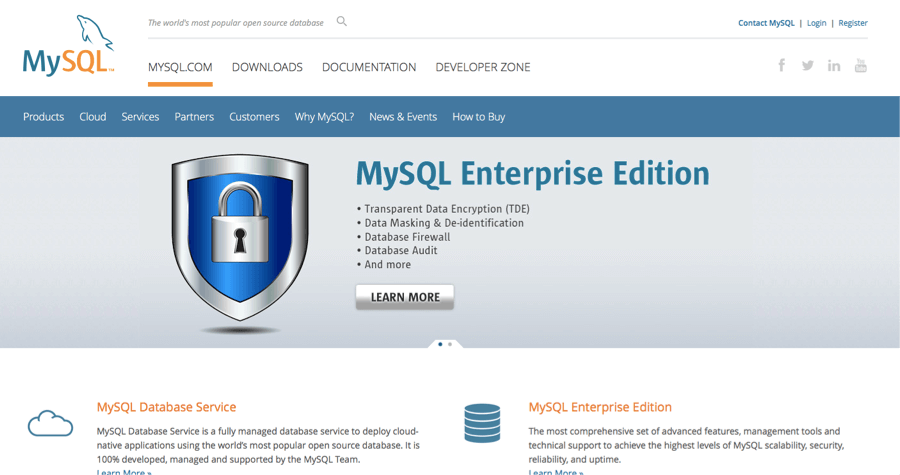Viewport: 900px width, 475px height.
Task: Click the MySQL dolphin logo
Action: click(x=68, y=46)
